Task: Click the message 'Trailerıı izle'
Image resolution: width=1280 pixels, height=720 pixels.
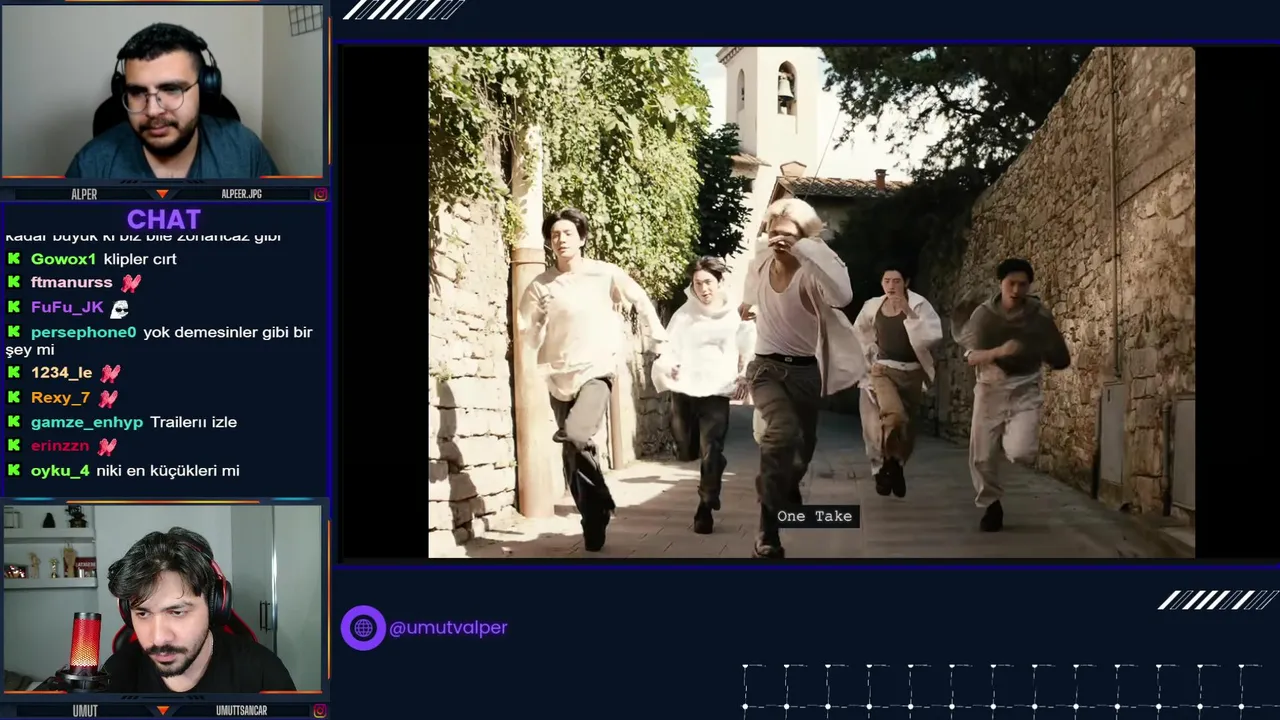Action: tap(194, 422)
